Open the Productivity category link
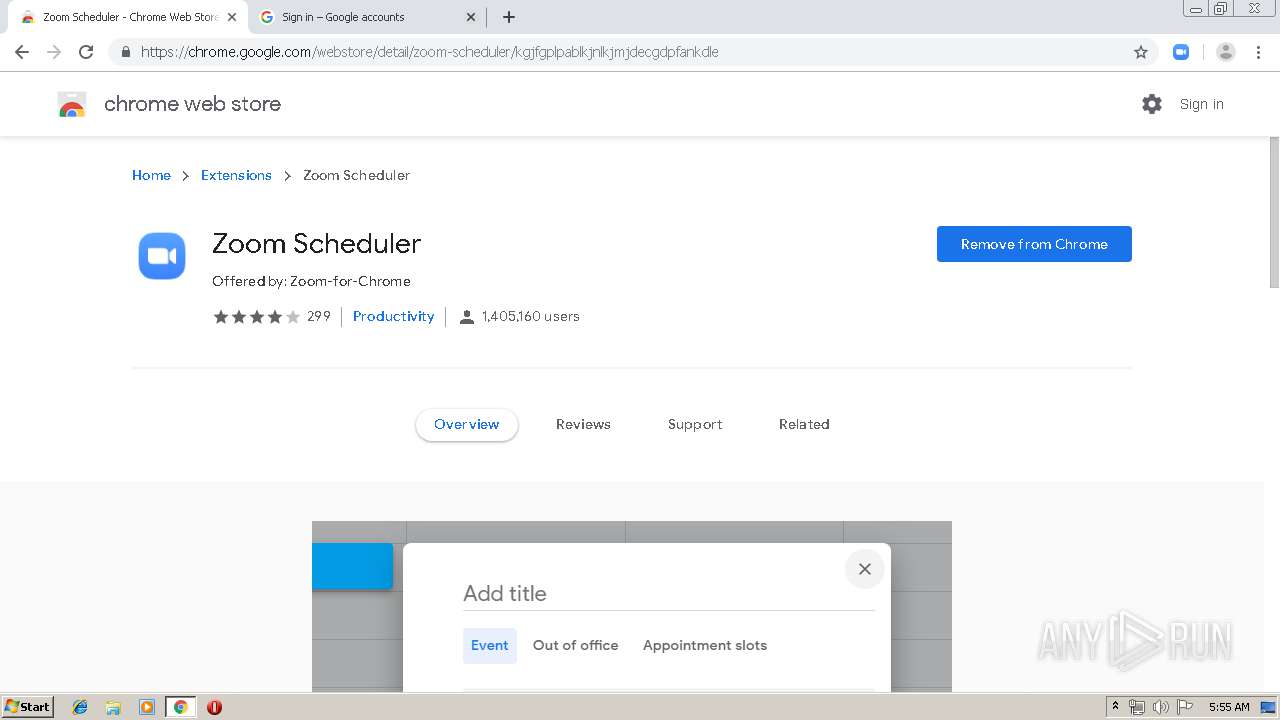 coord(393,316)
